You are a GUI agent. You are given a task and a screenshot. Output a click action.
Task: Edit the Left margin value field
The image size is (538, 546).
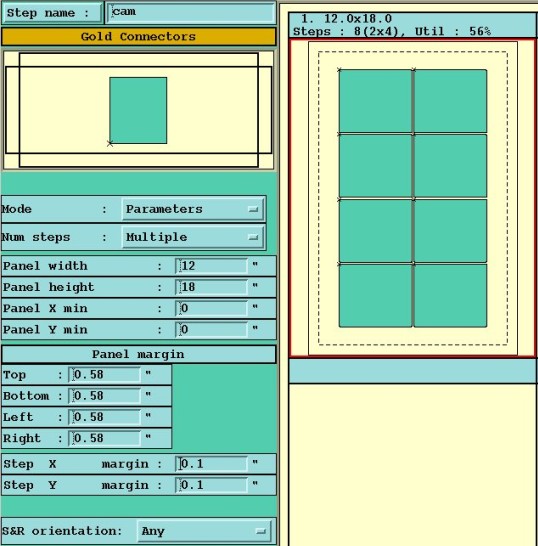click(105, 417)
